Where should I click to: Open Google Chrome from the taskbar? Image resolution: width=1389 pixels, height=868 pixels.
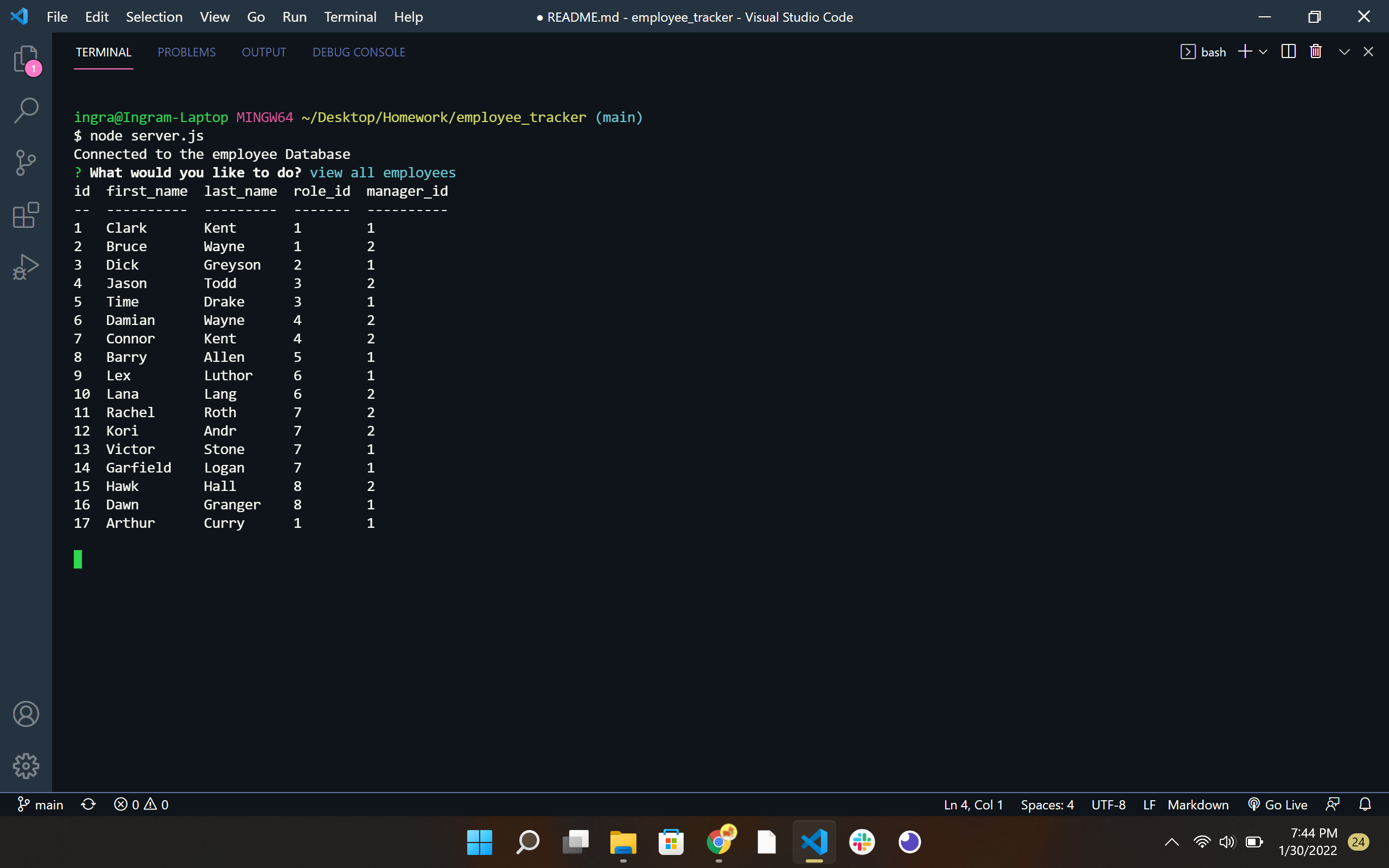coord(719,842)
